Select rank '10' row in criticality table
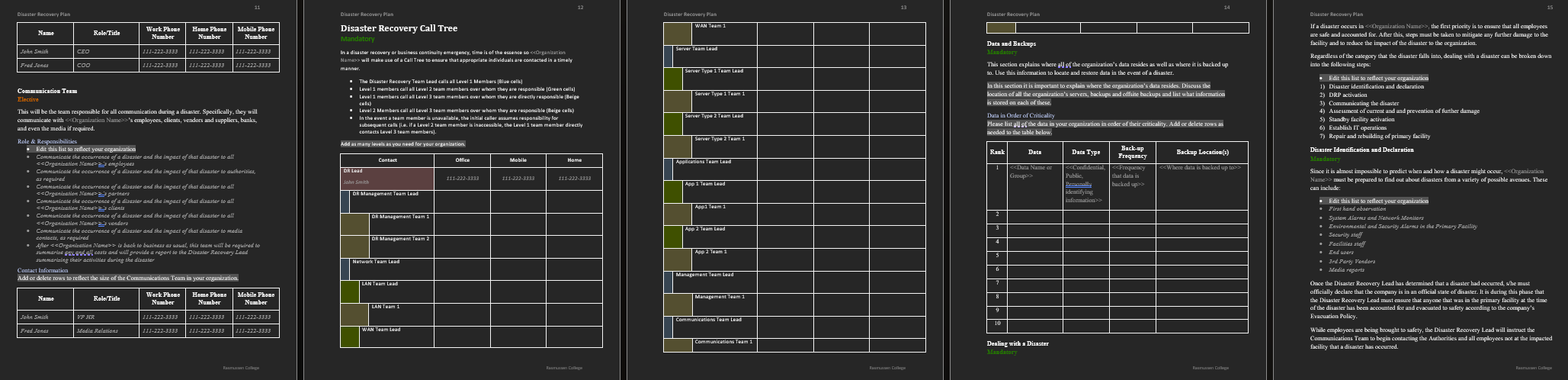The height and width of the screenshot is (380, 1568). click(1117, 326)
